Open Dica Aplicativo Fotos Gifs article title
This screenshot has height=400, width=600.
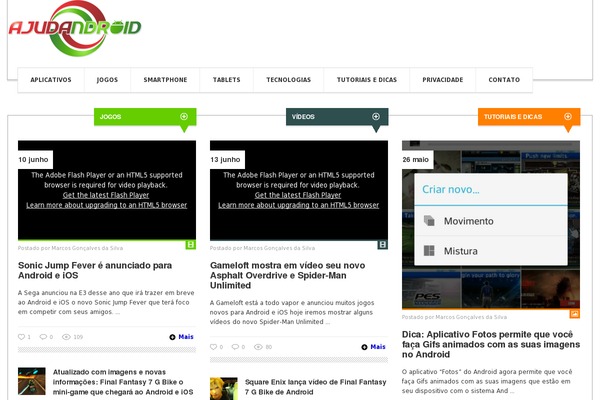[x=491, y=344]
